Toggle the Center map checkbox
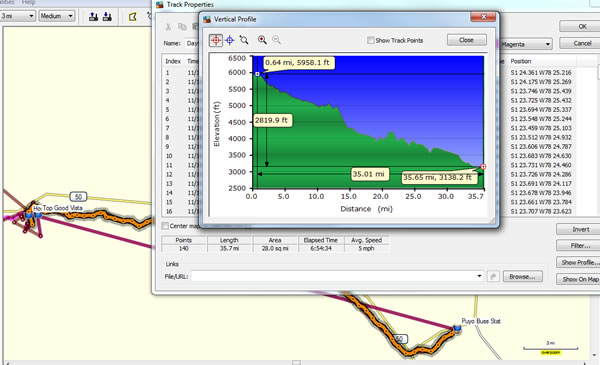This screenshot has width=600, height=365. (x=165, y=226)
